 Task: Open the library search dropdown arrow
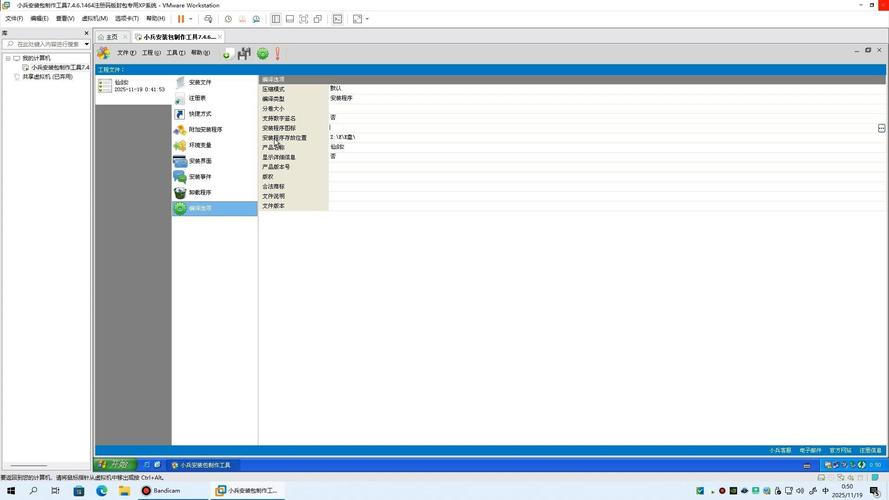(86, 44)
